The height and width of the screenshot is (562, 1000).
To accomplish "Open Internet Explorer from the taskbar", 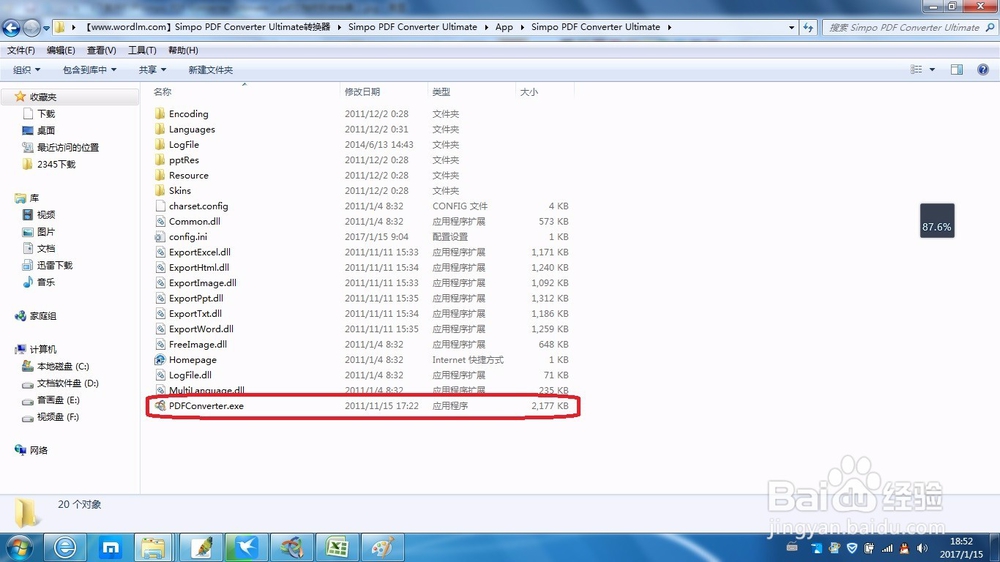I will point(64,547).
